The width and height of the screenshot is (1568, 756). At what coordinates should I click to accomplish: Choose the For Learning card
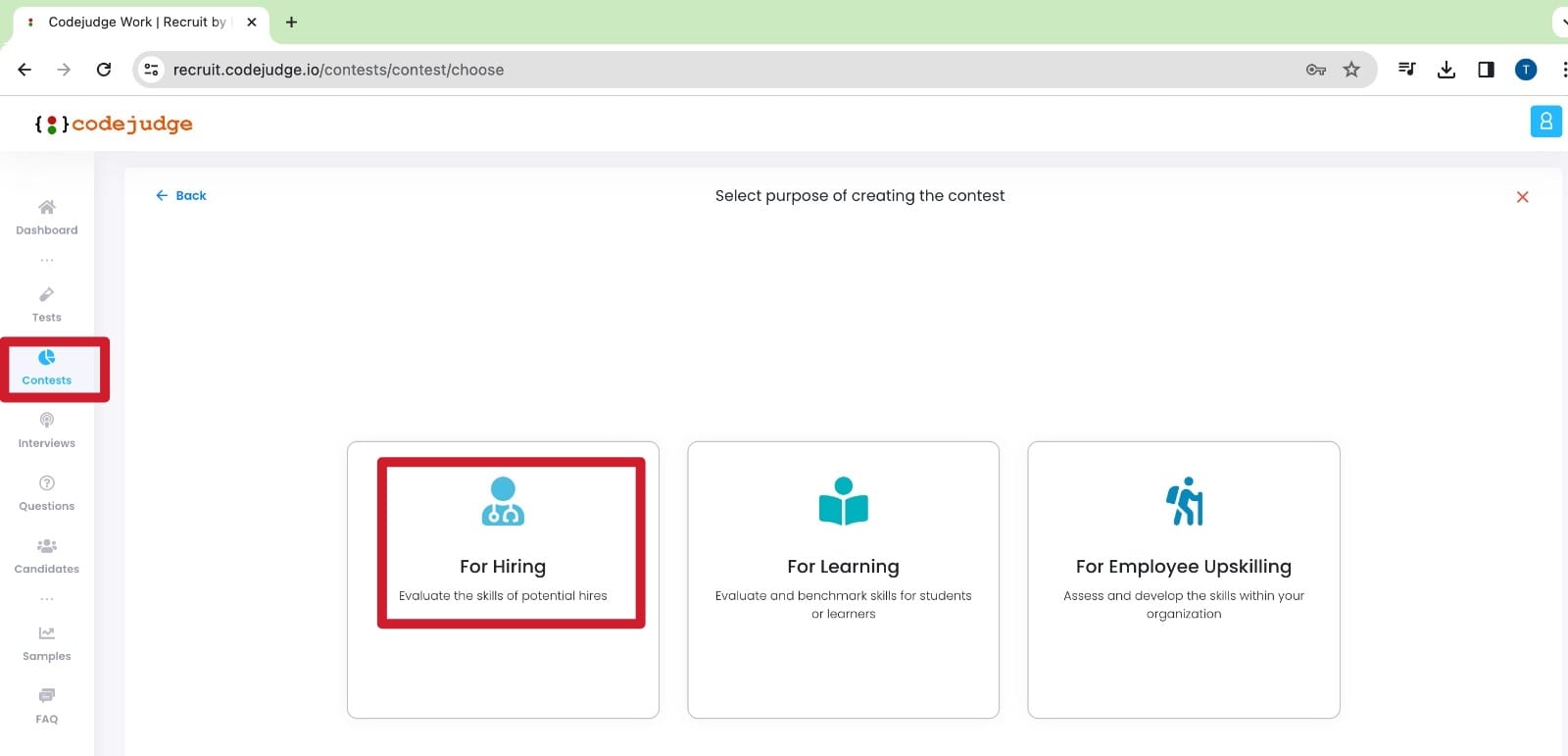coord(843,580)
